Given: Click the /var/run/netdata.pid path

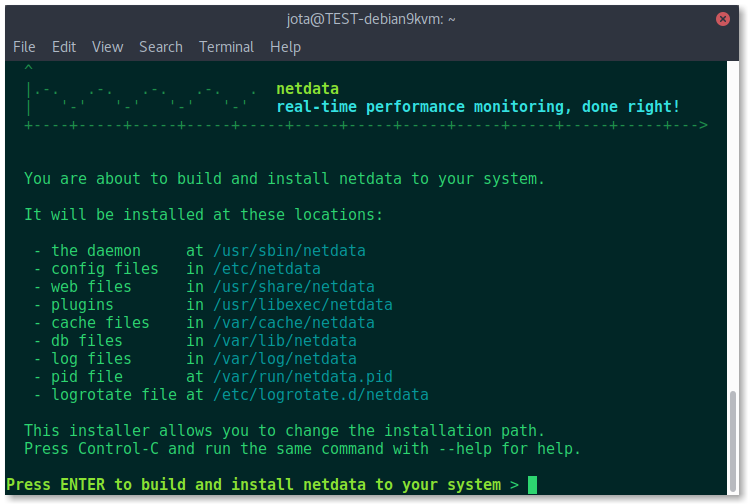Looking at the screenshot, I should pyautogui.click(x=303, y=377).
